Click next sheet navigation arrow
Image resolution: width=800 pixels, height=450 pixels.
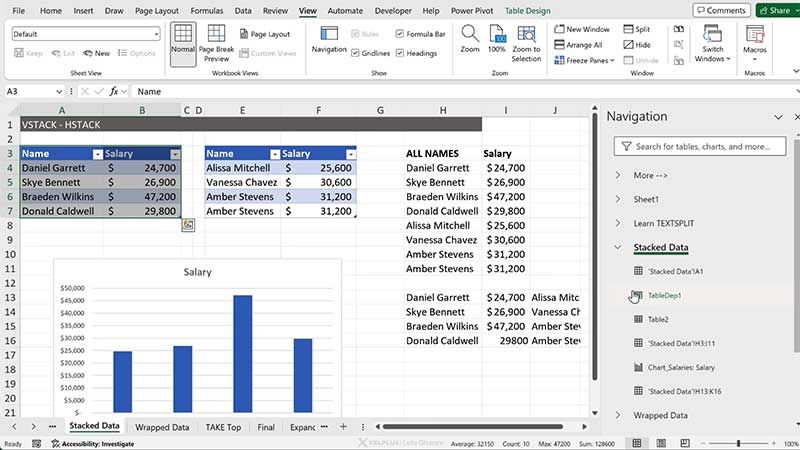(33, 427)
